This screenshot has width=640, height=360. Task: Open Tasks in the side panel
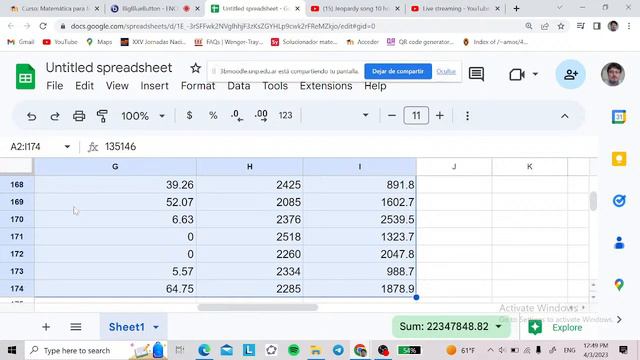click(619, 201)
